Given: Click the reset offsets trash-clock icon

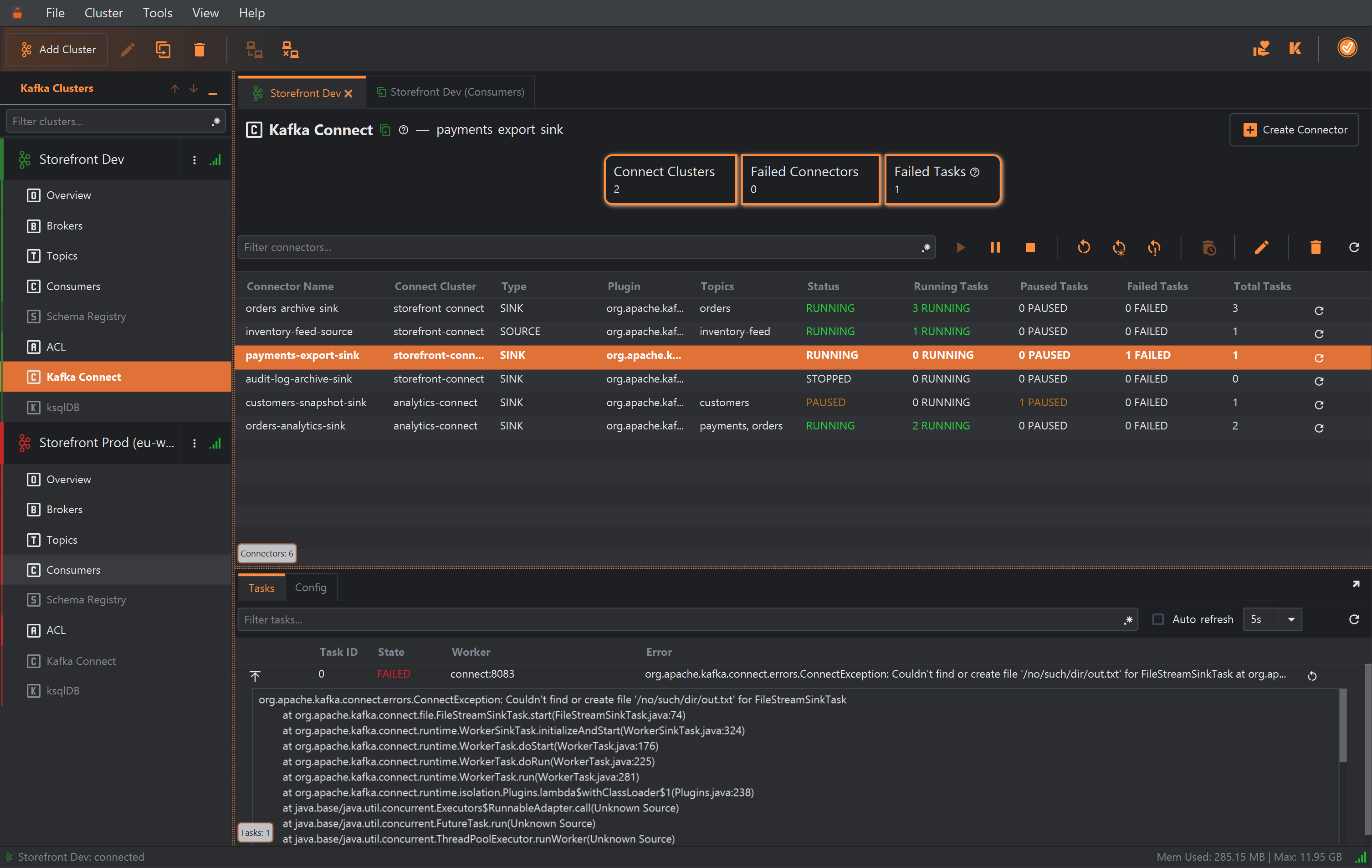Looking at the screenshot, I should [1208, 247].
